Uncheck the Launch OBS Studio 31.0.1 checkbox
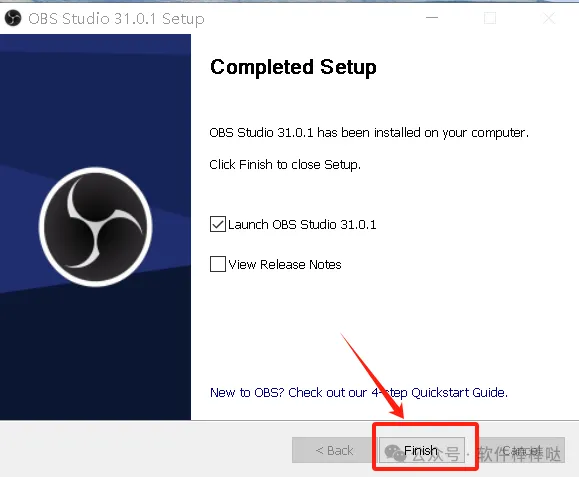This screenshot has height=477, width=579. [x=217, y=224]
